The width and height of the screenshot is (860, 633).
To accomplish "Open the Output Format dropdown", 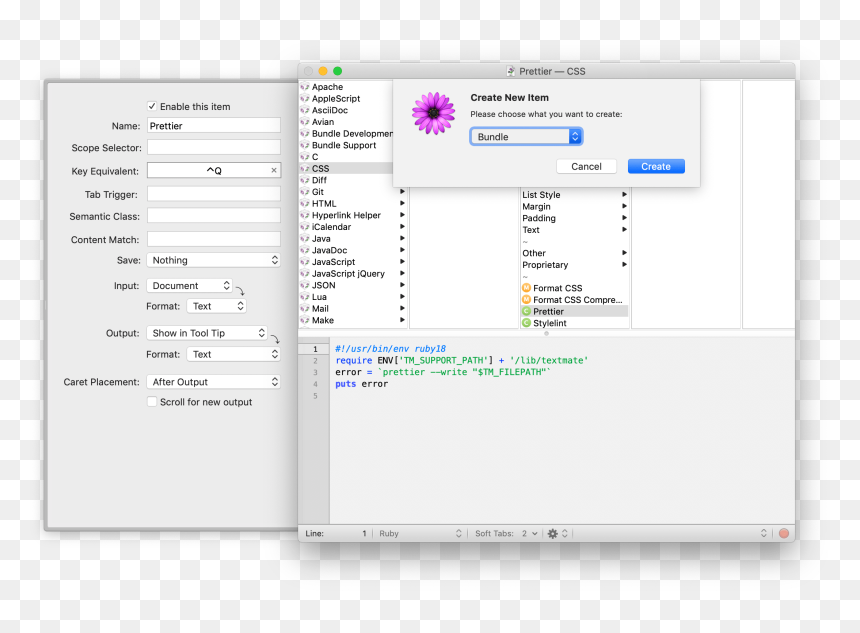I will coord(233,354).
